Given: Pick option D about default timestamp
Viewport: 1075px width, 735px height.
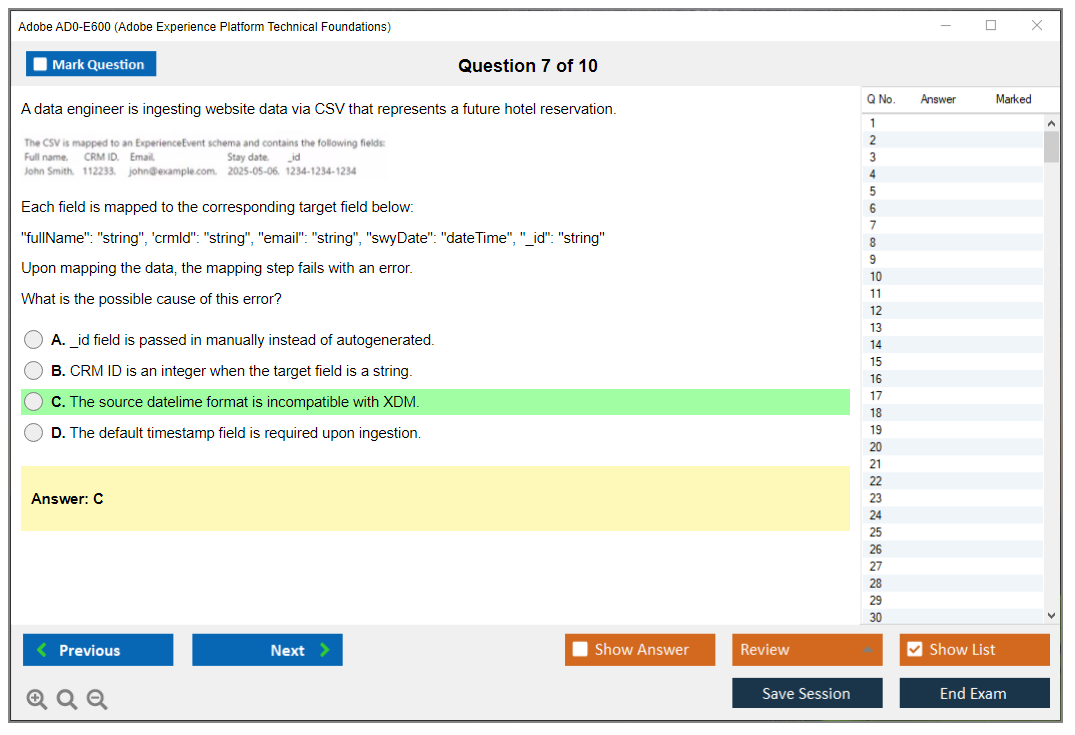Looking at the screenshot, I should (34, 433).
